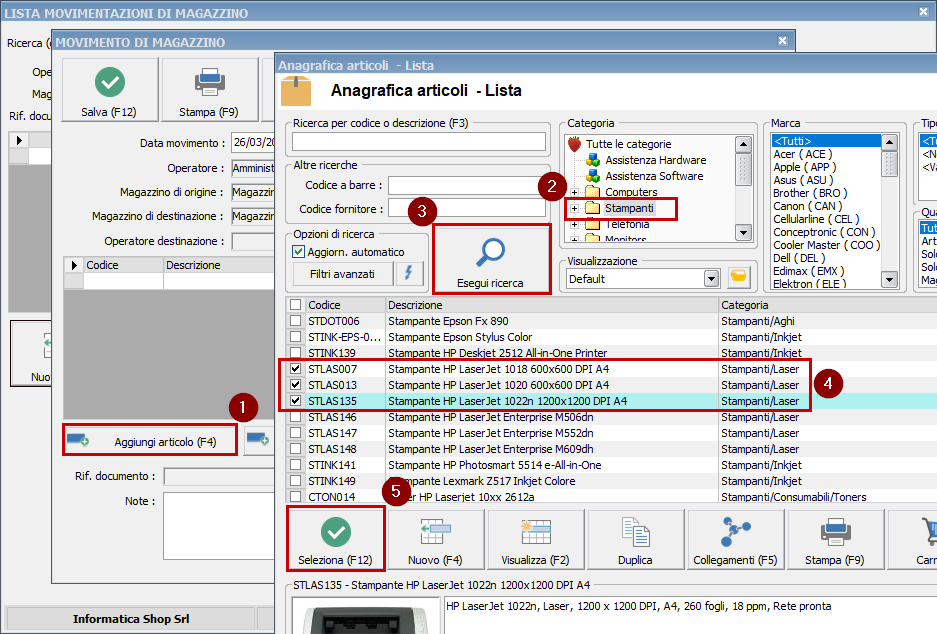
Task: Click Stampa (F9) in Movimento di Magazzino window
Action: pyautogui.click(x=209, y=90)
